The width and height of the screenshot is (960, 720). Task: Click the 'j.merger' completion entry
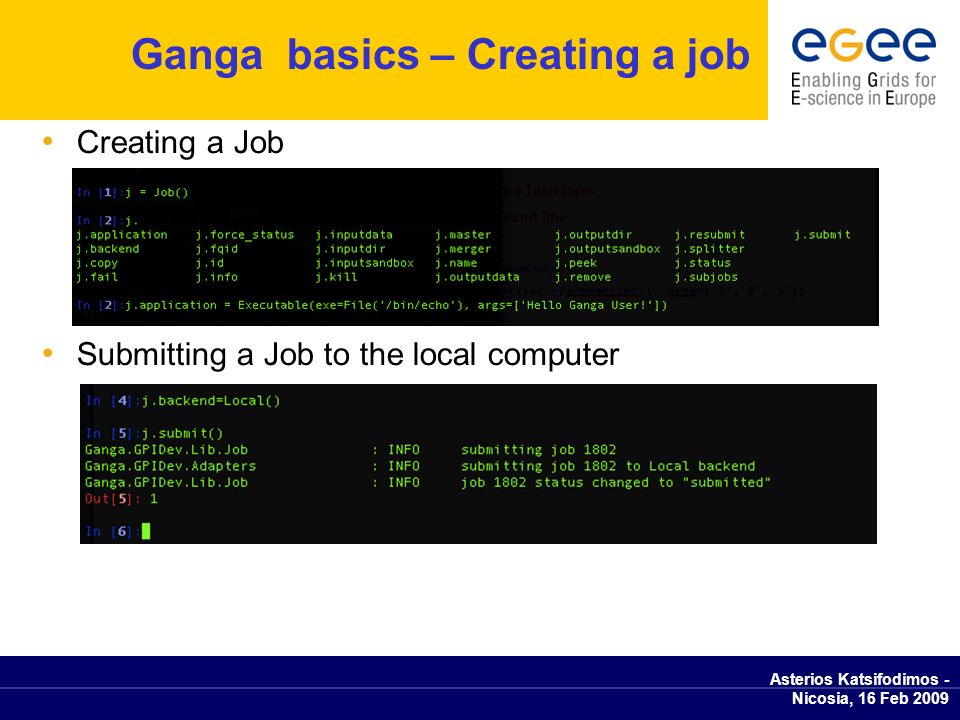[x=463, y=249]
